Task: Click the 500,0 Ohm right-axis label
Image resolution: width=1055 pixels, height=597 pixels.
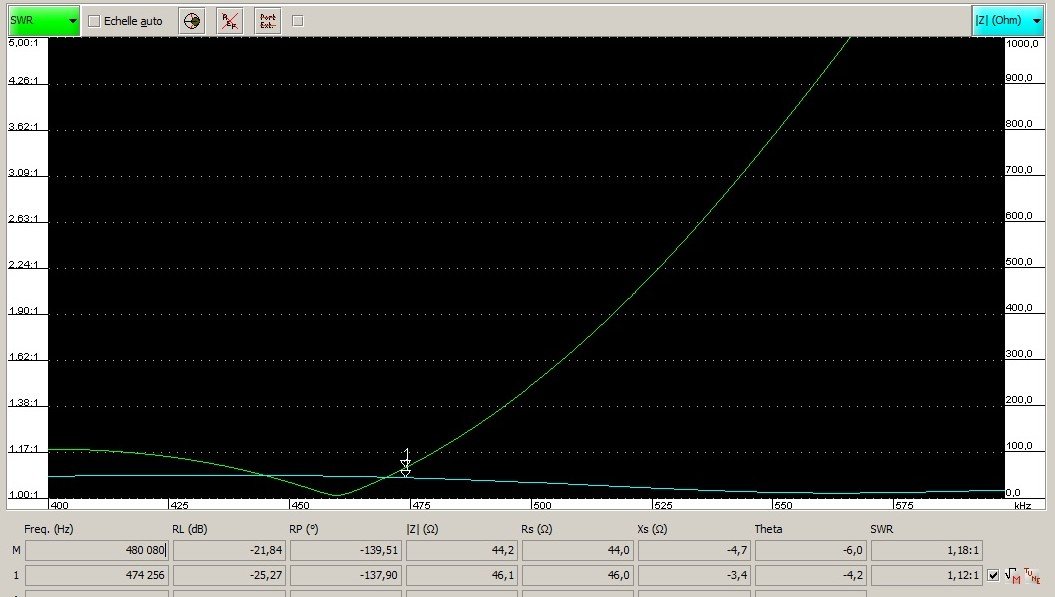Action: [1019, 262]
